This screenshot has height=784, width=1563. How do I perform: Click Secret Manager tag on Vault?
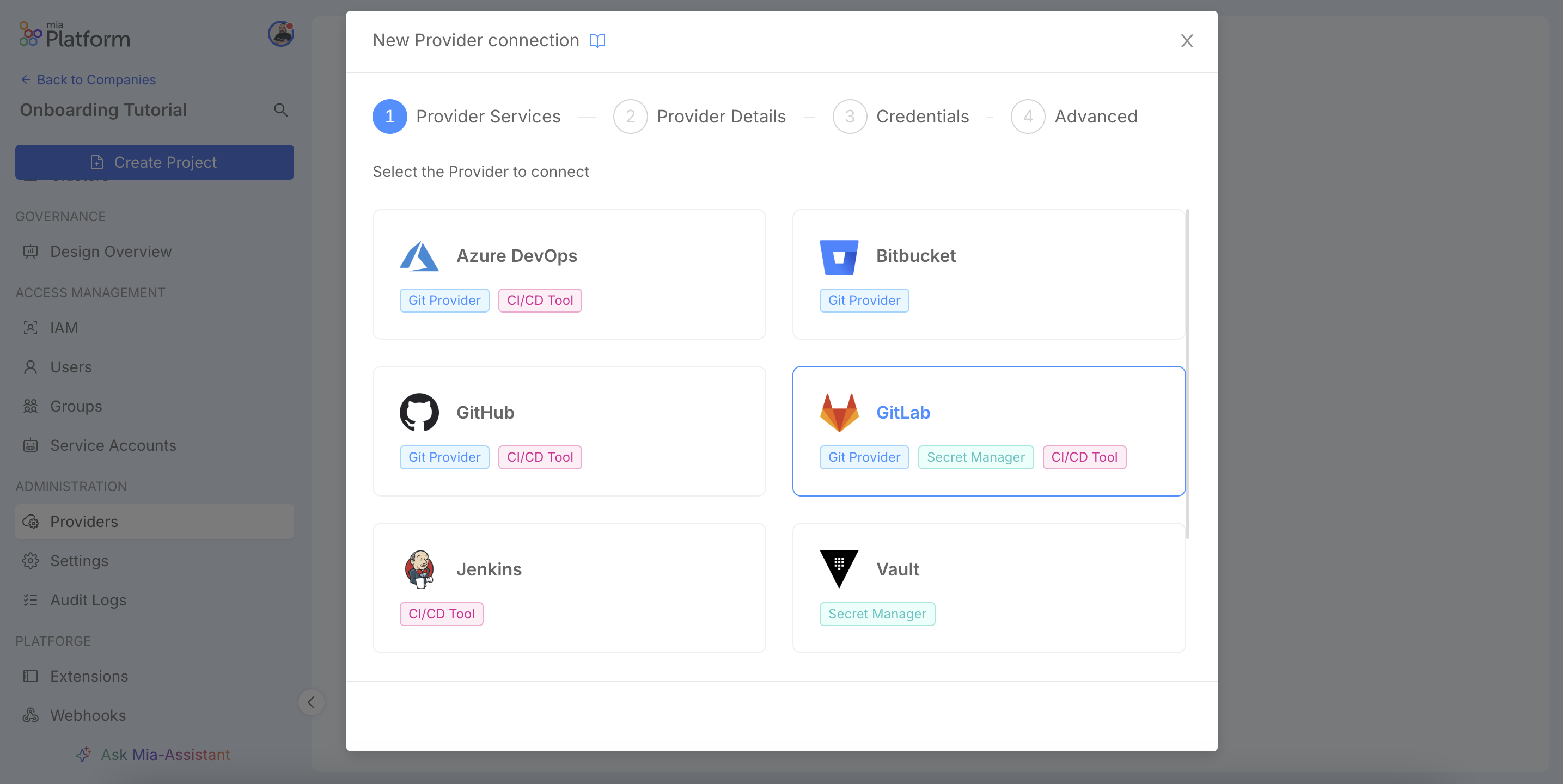(877, 614)
